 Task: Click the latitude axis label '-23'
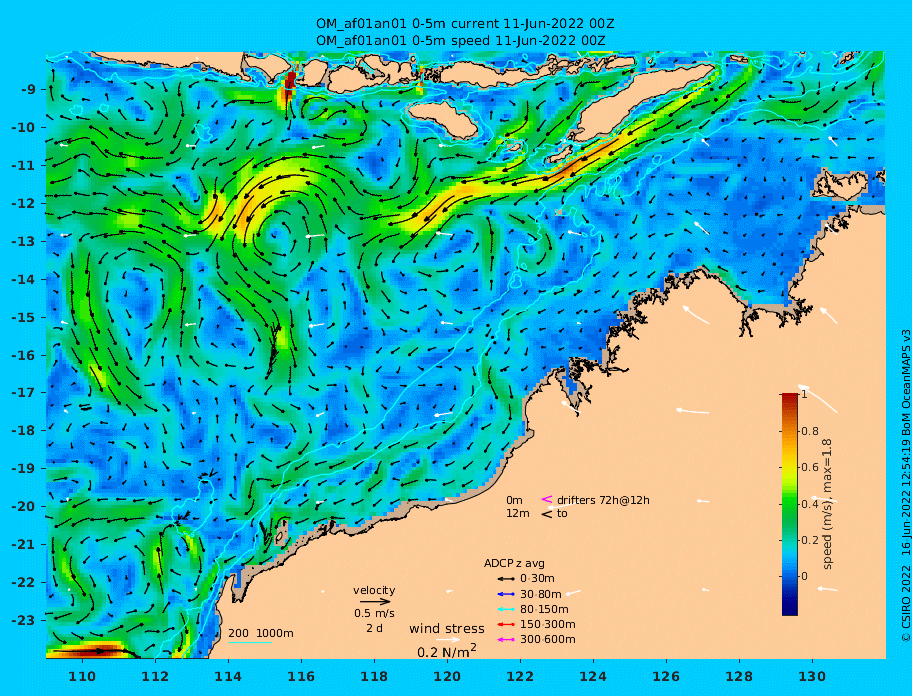(x=23, y=620)
